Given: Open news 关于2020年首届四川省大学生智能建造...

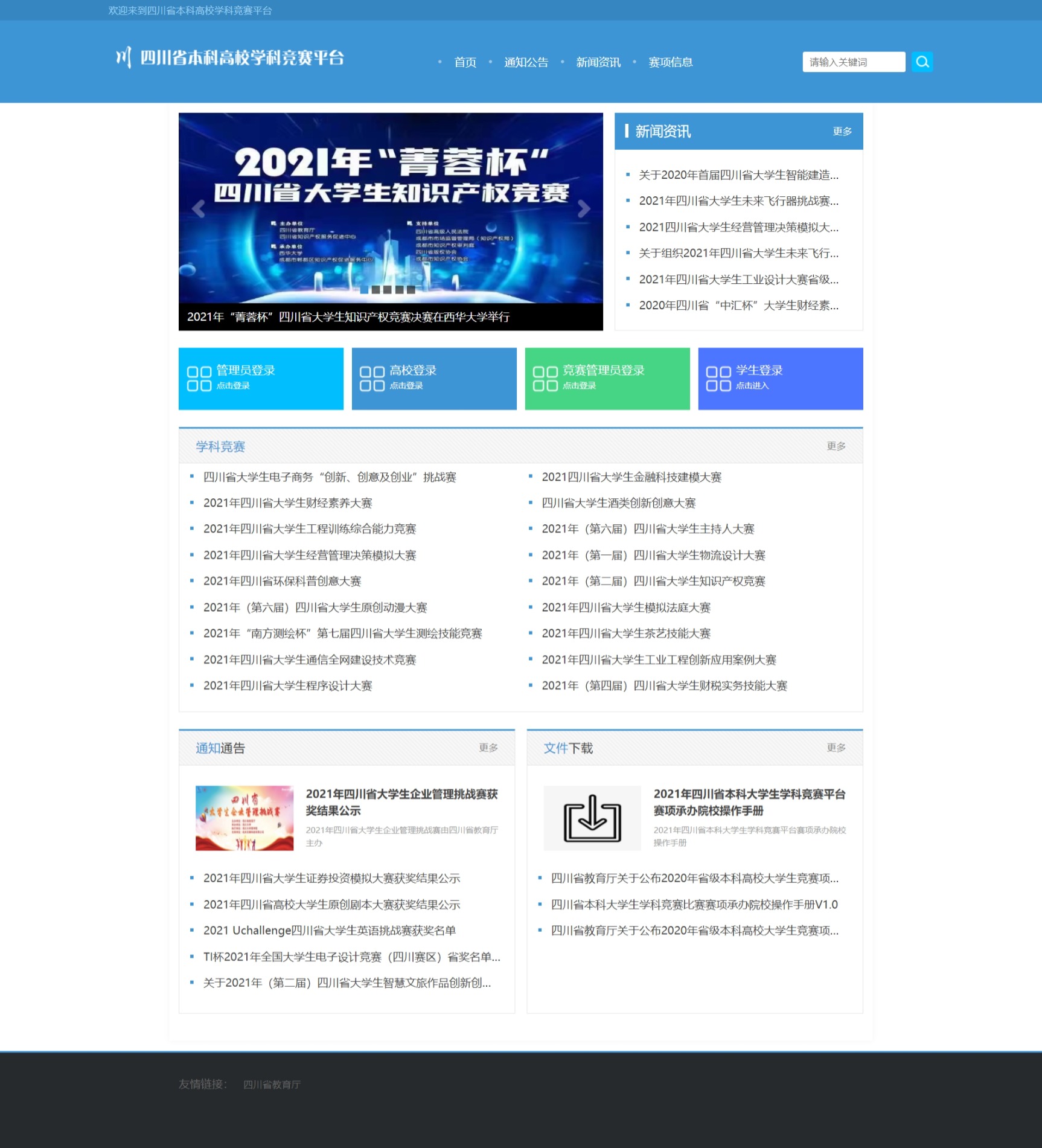Looking at the screenshot, I should tap(738, 175).
